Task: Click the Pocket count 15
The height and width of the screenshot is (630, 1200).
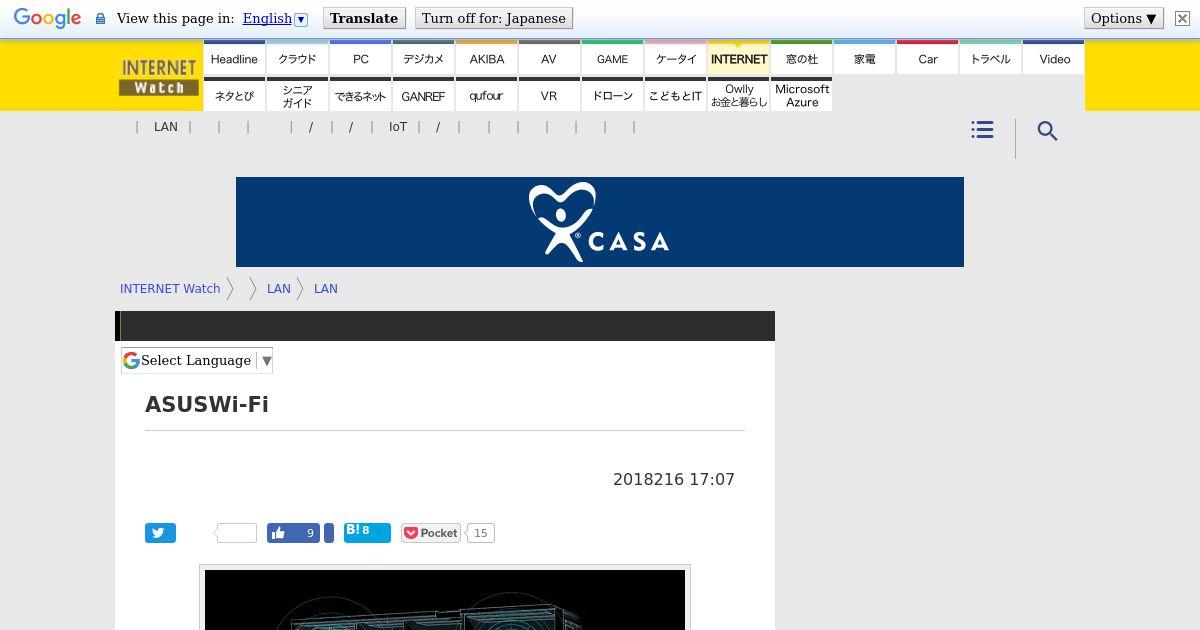Action: point(481,533)
